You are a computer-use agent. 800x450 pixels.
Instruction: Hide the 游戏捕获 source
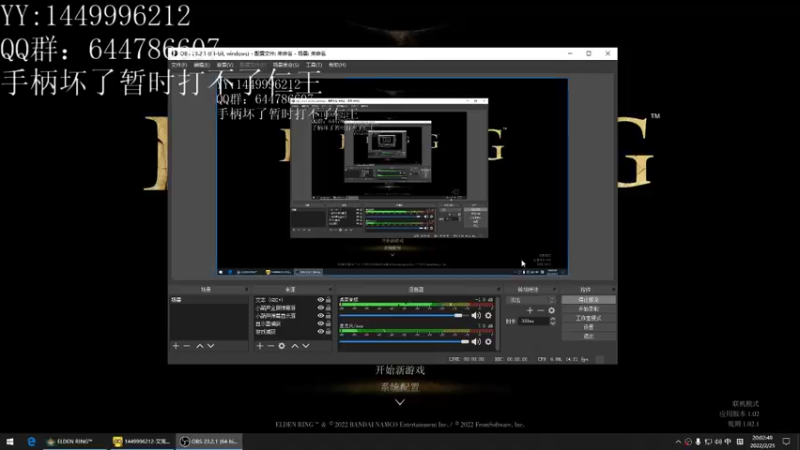[x=320, y=332]
